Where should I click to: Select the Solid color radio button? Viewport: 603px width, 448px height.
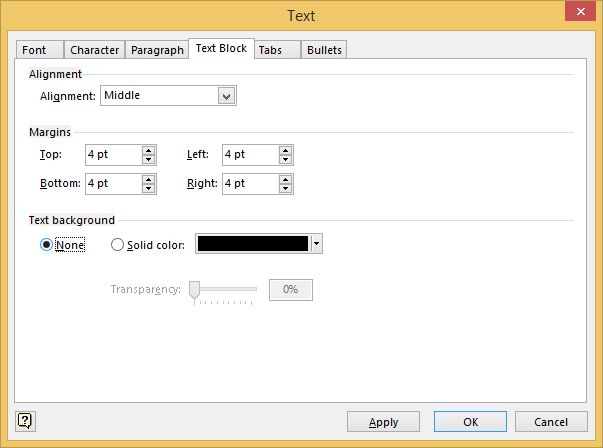(x=118, y=245)
